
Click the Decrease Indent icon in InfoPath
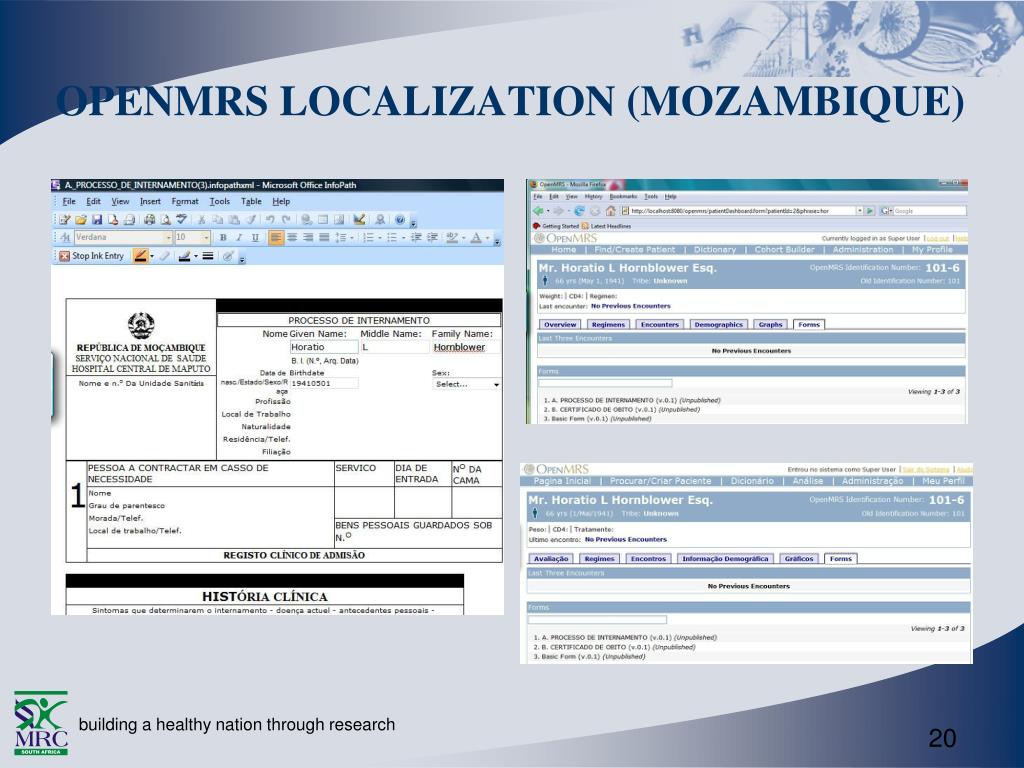click(416, 238)
